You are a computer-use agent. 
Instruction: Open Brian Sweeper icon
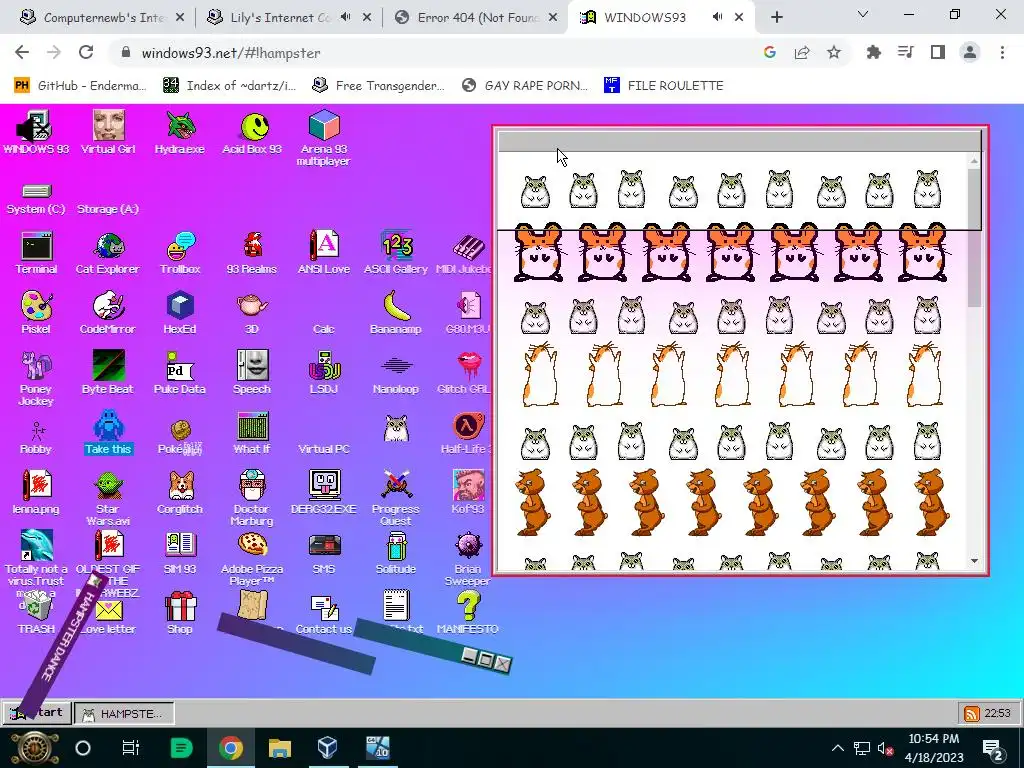(x=468, y=558)
